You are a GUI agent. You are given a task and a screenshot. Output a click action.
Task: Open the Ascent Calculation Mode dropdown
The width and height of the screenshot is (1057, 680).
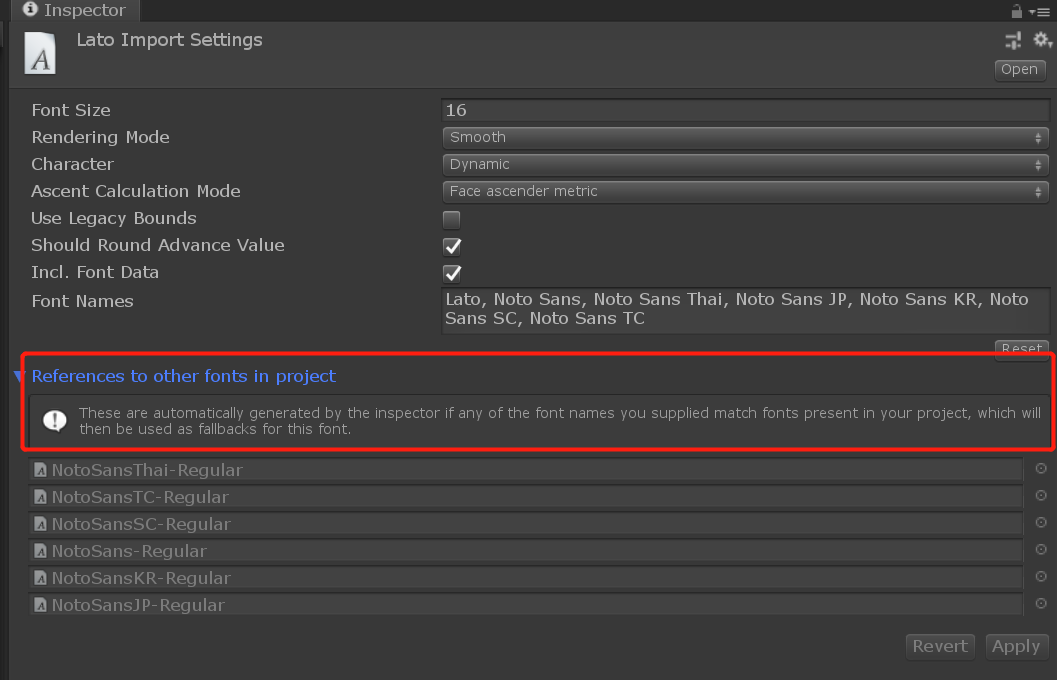745,191
